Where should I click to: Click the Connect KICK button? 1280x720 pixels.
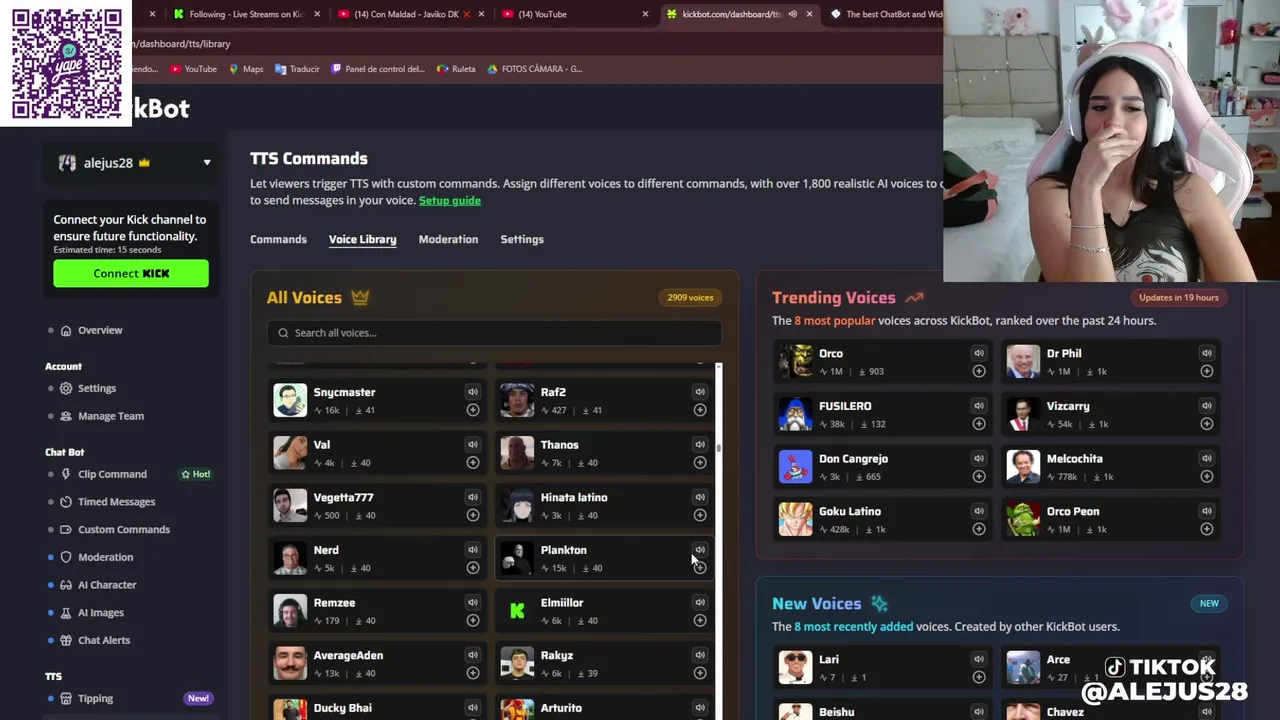tap(131, 273)
